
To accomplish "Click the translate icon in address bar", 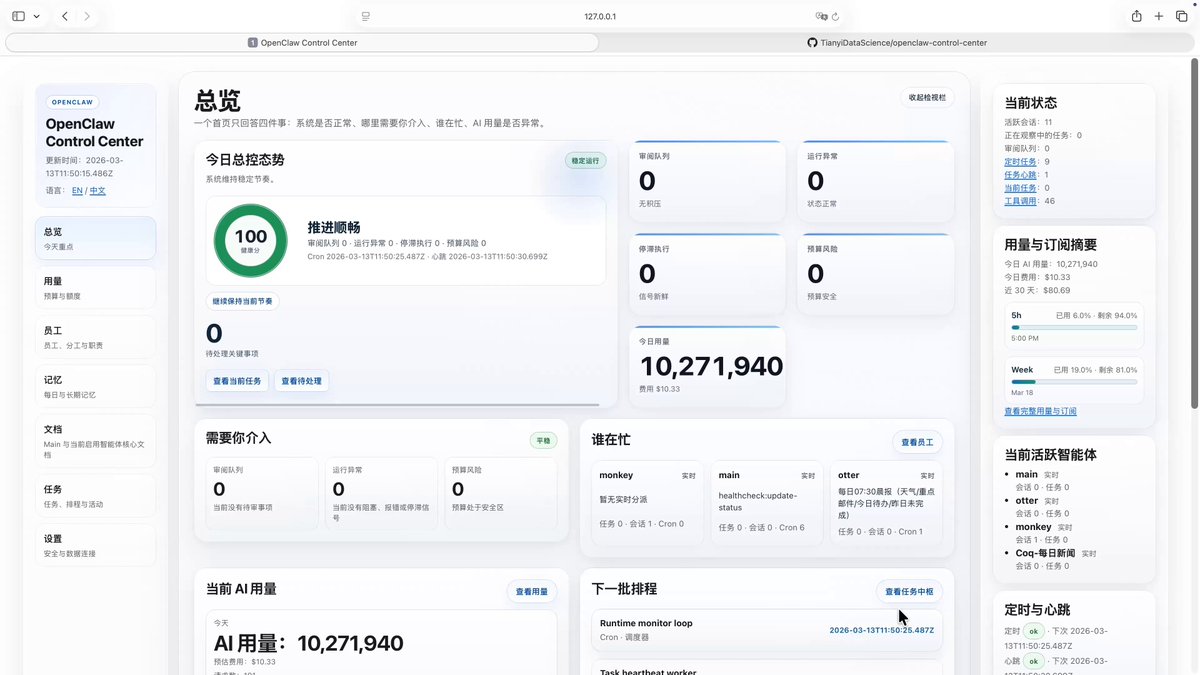I will click(820, 16).
